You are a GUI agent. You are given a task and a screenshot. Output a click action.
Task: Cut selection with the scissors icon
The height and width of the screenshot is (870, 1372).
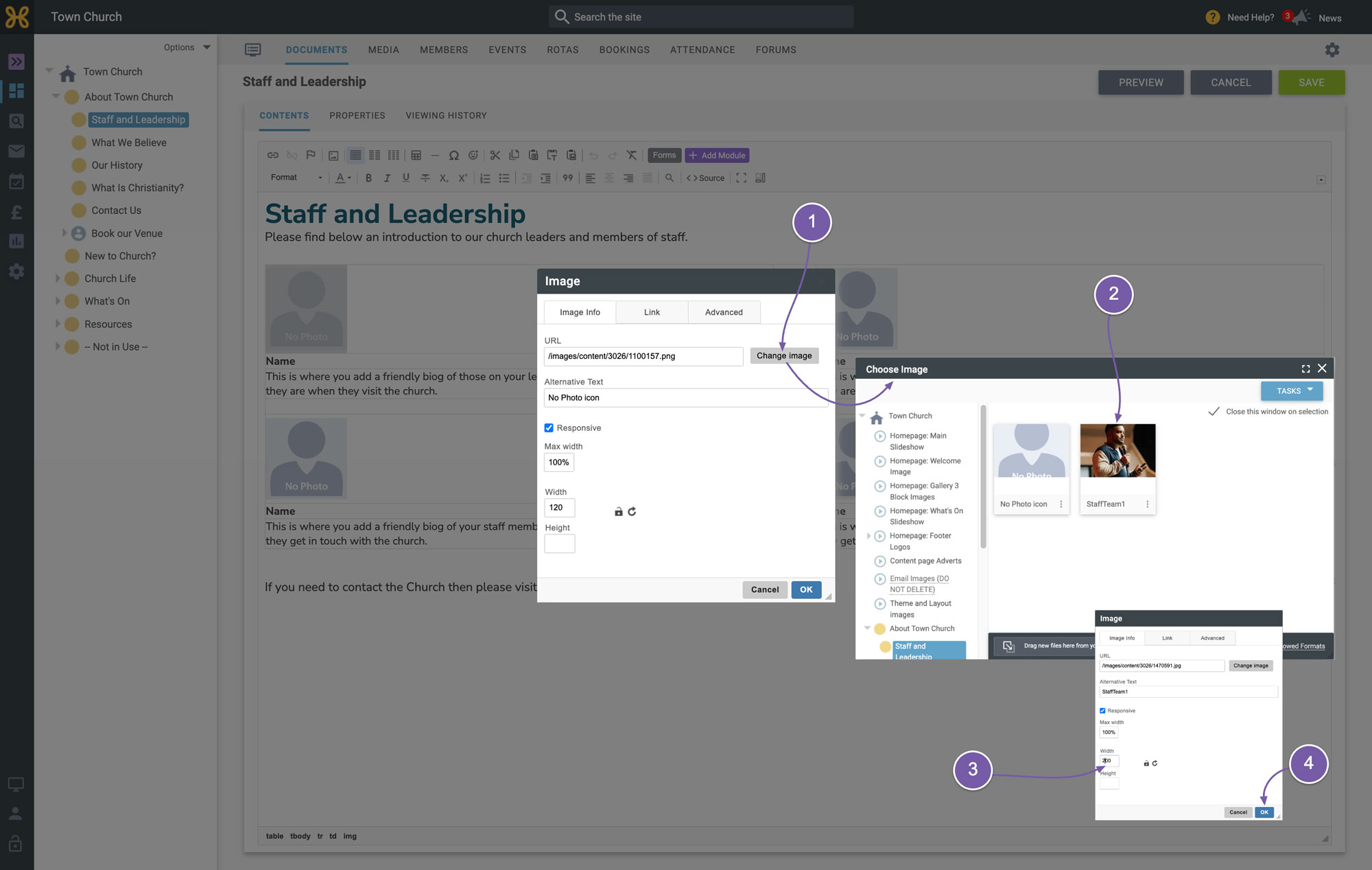pos(495,155)
